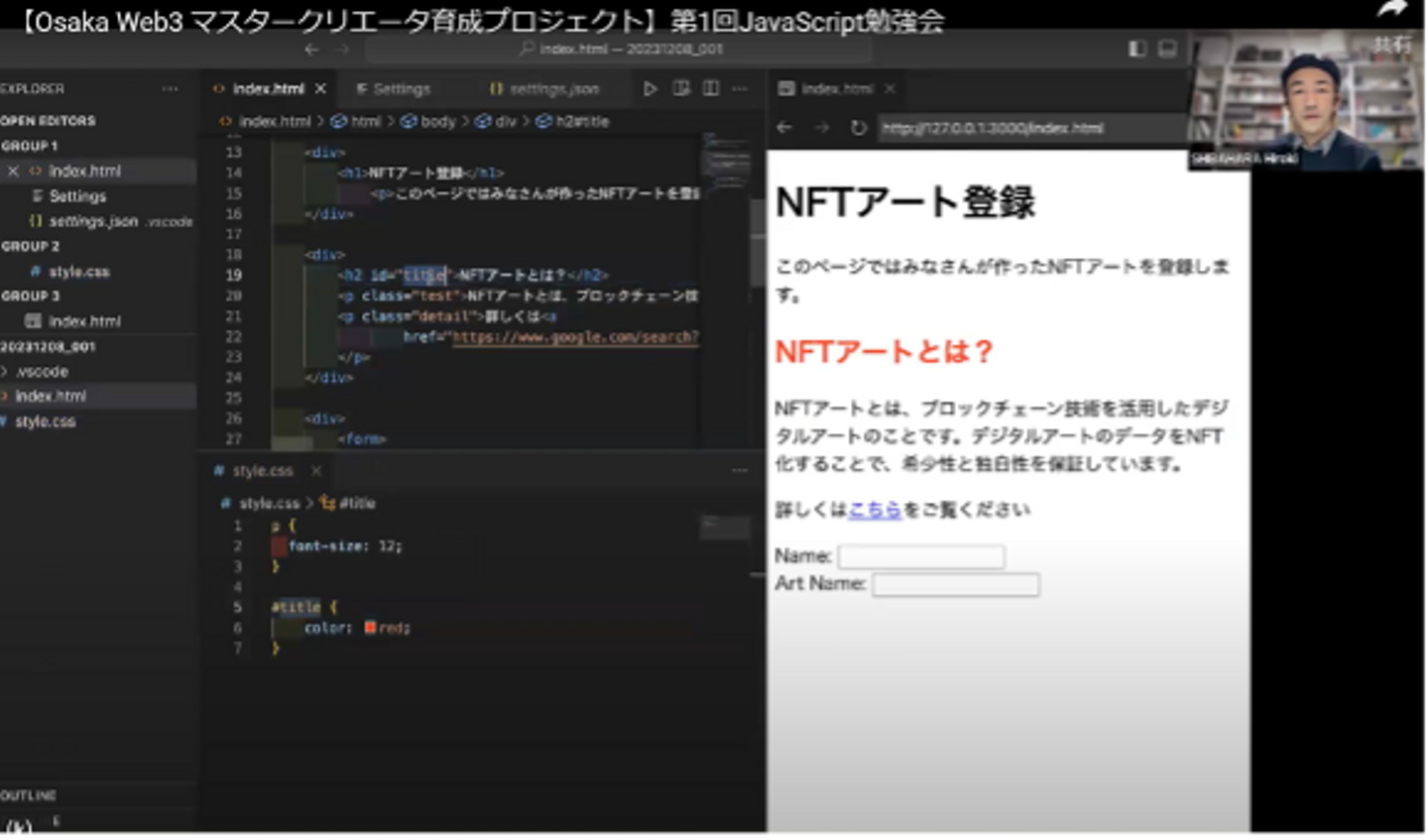Click the Art Name input field
Viewport: 1428px width, 840px height.
[x=955, y=584]
